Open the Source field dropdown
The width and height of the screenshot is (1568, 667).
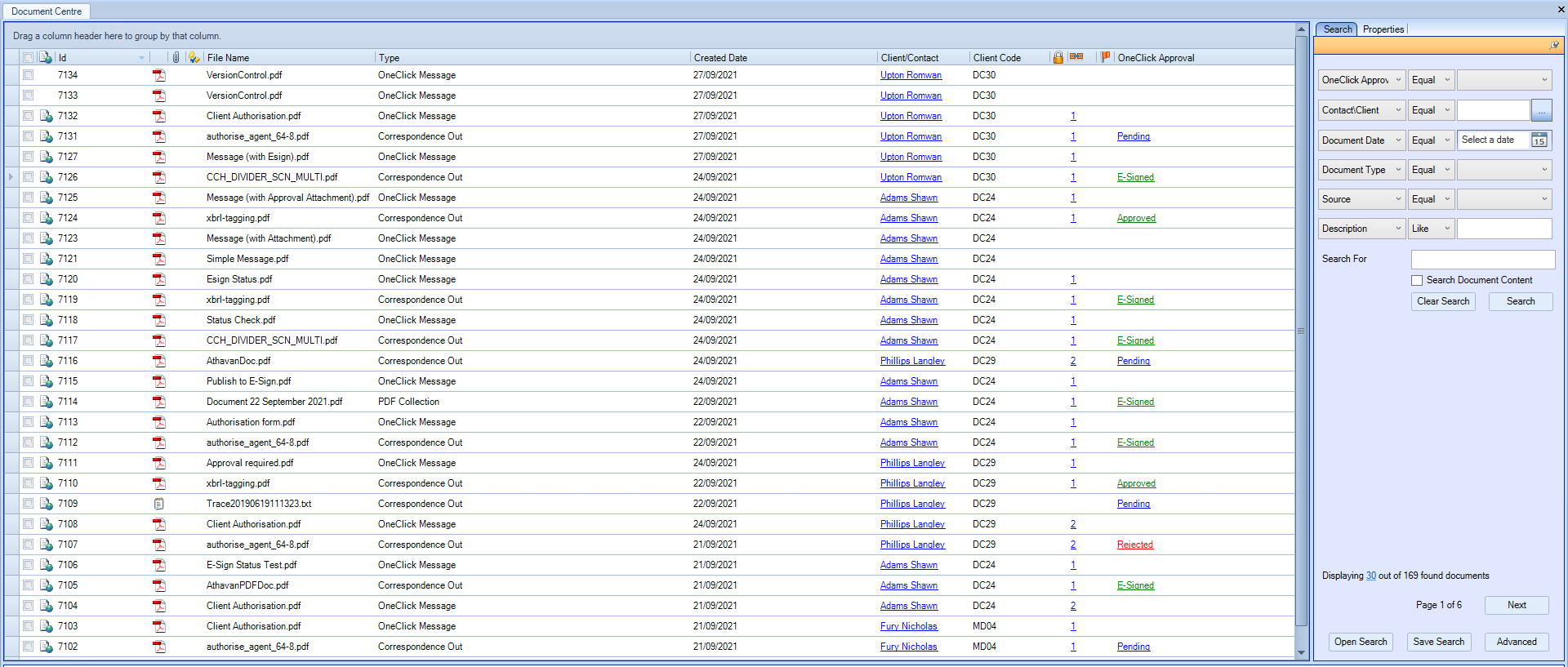pos(1362,199)
